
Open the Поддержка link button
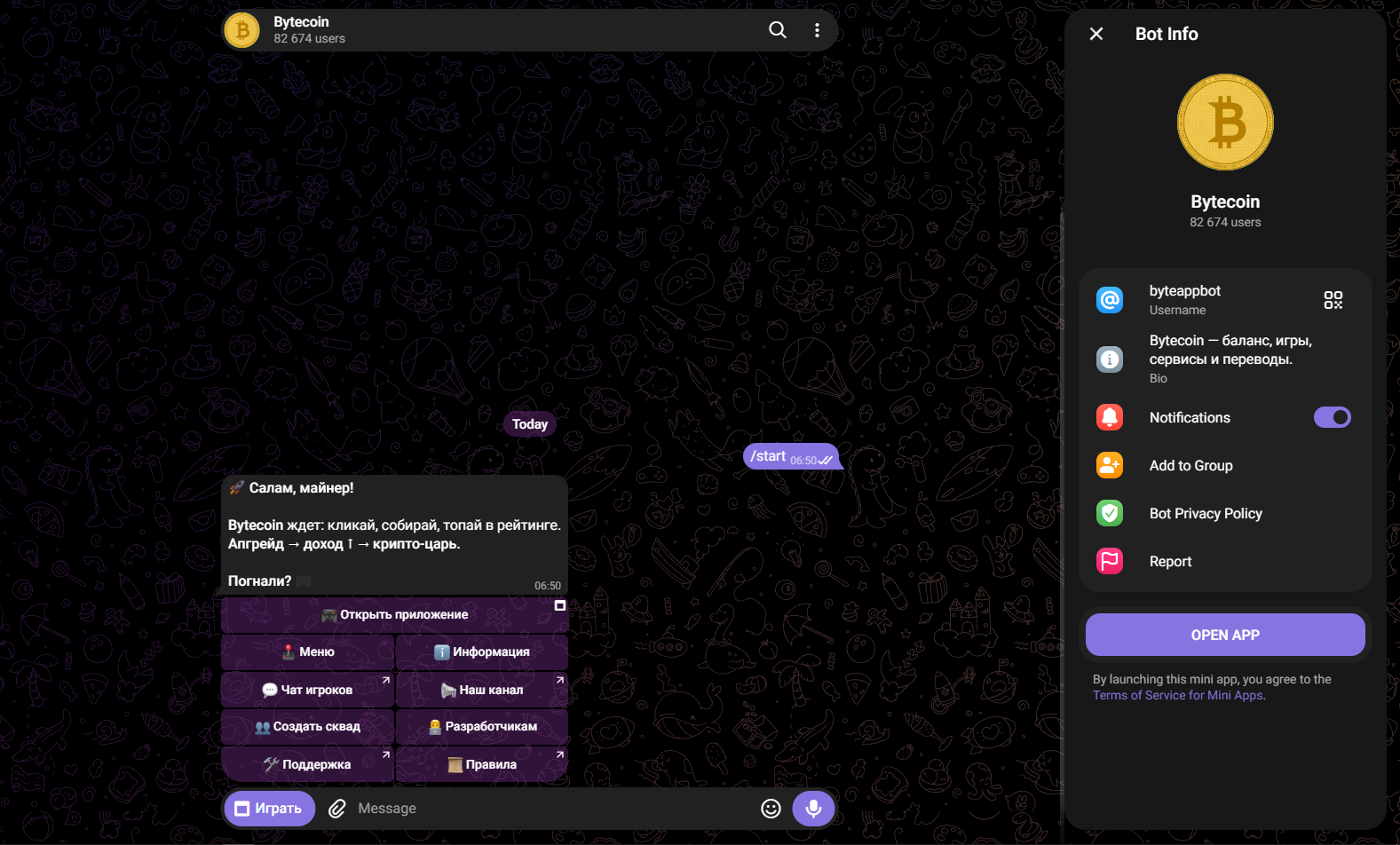tap(307, 764)
